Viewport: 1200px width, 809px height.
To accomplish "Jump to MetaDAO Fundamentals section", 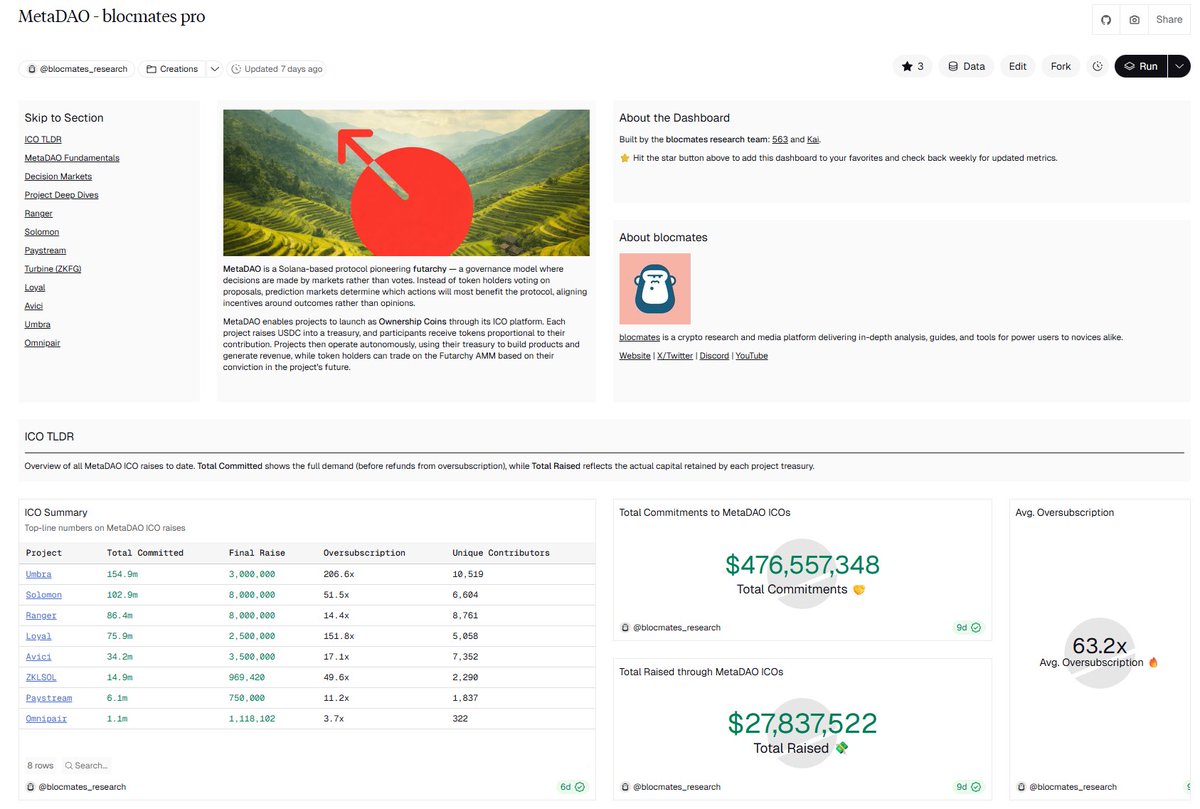I will click(x=72, y=158).
